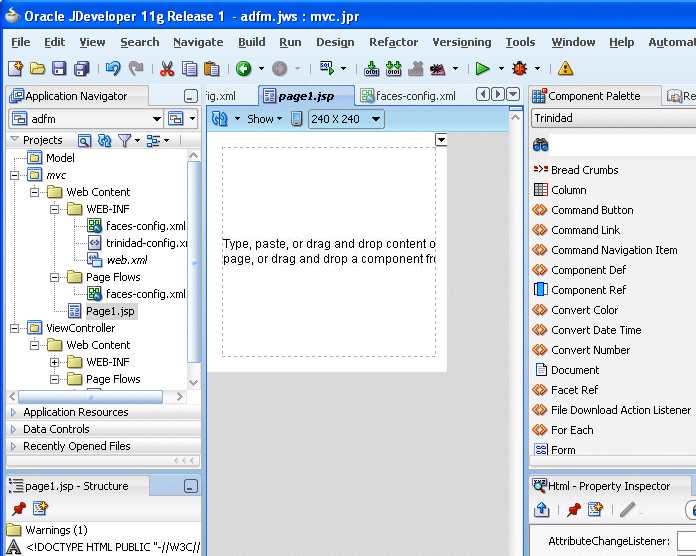
Task: Click the AttributeChangeListener input field
Action: tap(686, 541)
